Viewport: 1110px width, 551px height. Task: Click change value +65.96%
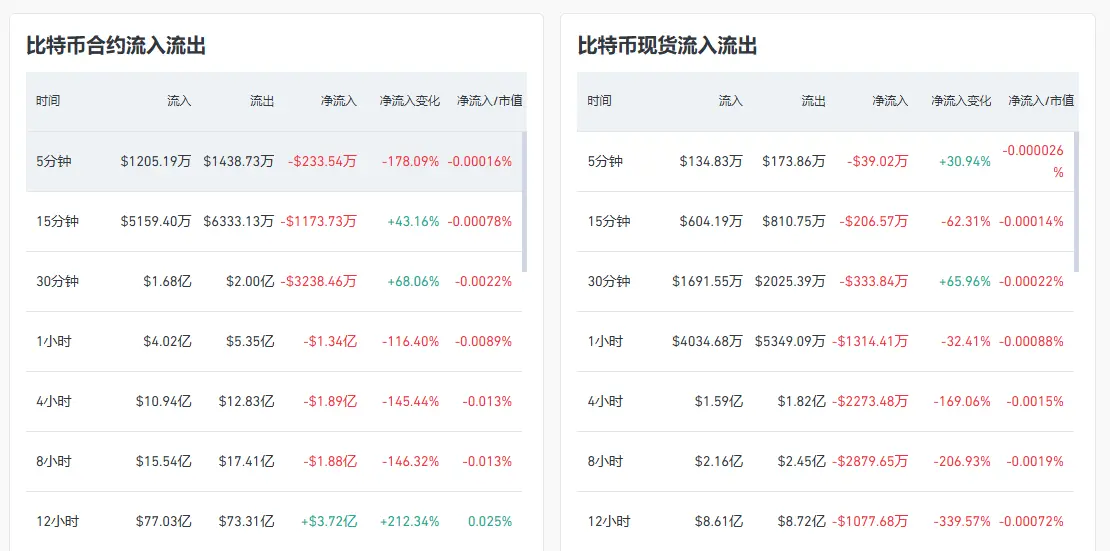coord(965,281)
